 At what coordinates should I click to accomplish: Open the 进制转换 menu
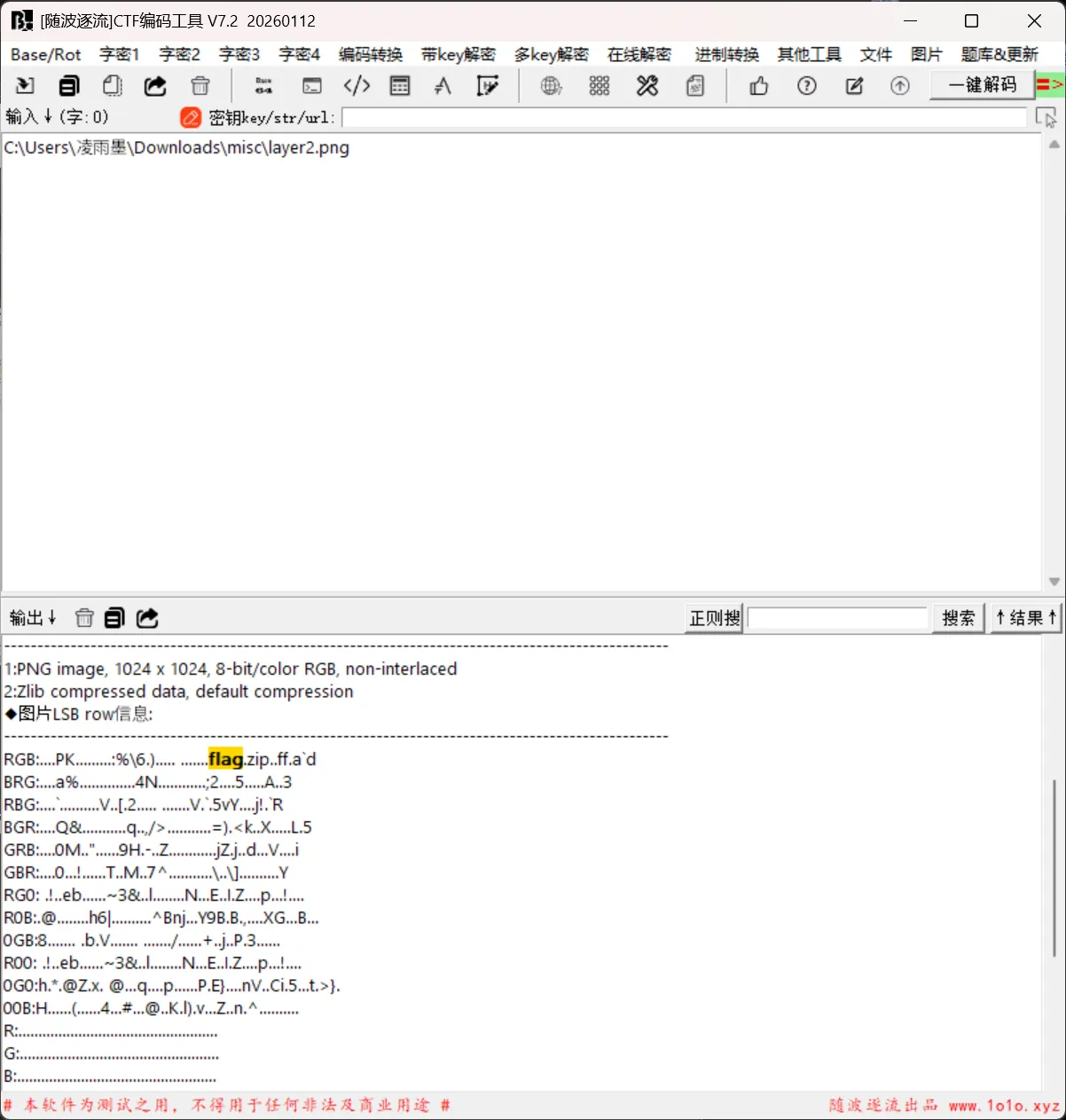pos(727,54)
